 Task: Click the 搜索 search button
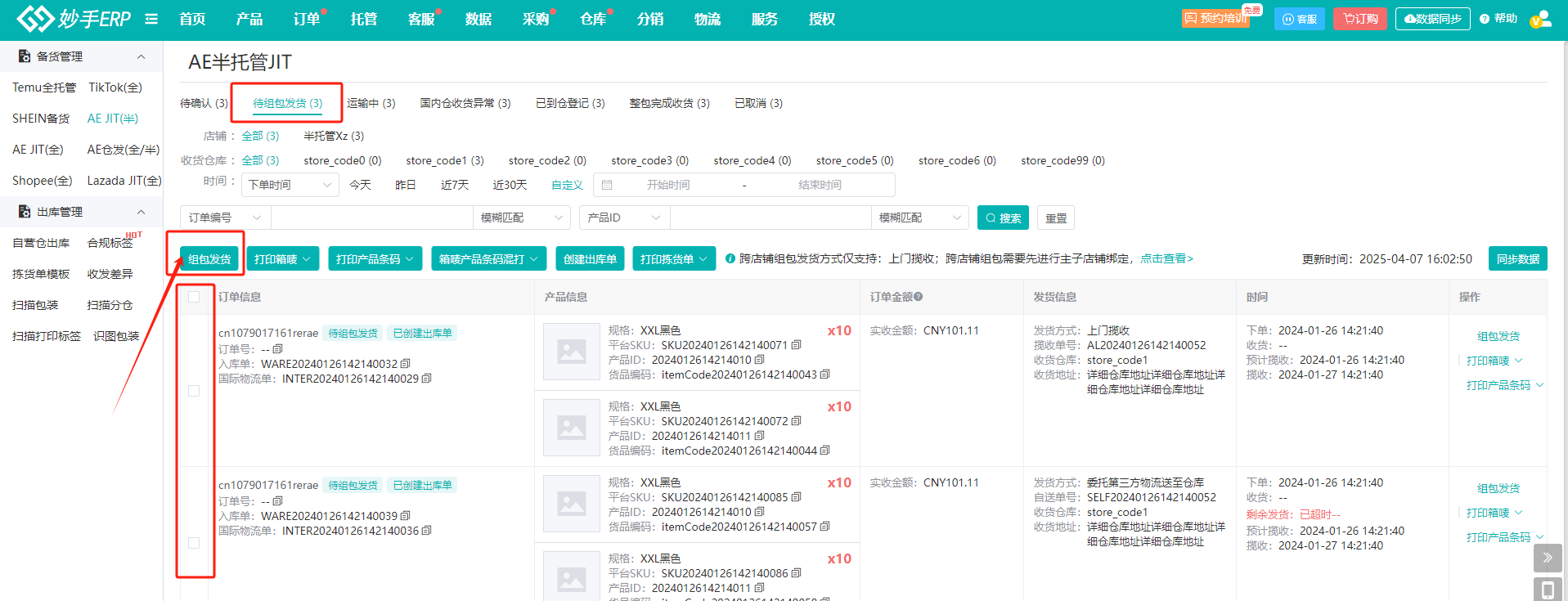point(1003,218)
